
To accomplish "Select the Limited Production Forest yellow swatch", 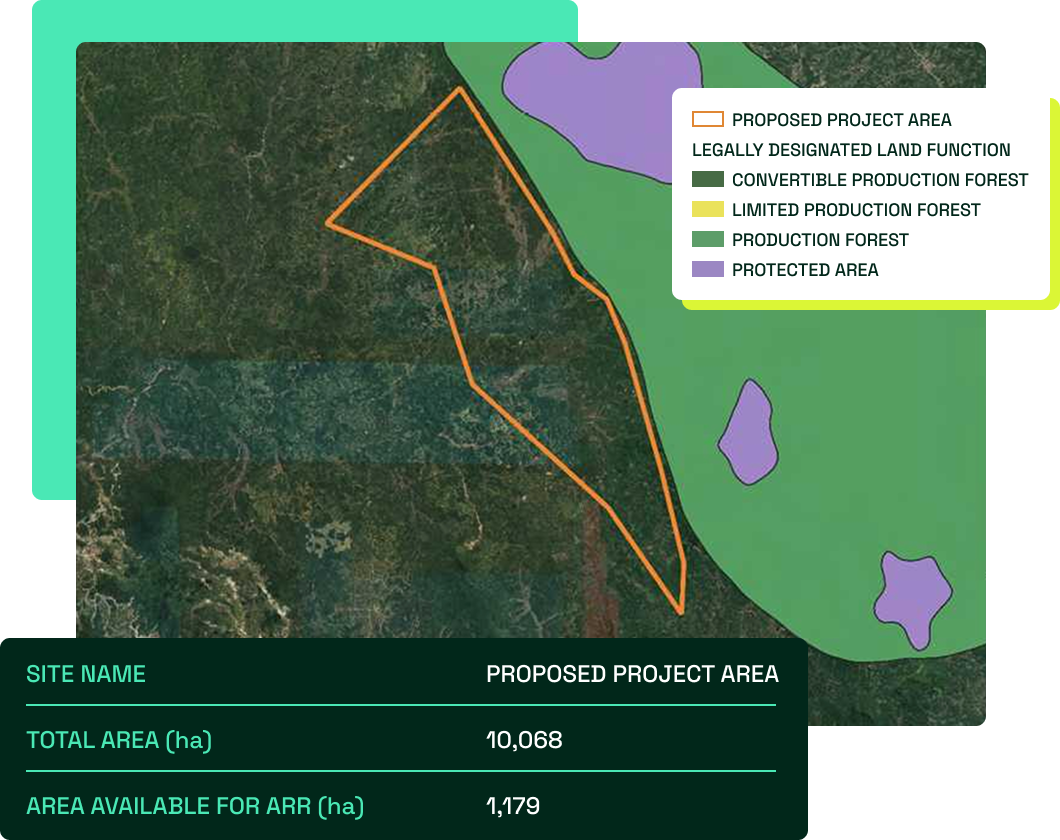I will click(x=707, y=209).
